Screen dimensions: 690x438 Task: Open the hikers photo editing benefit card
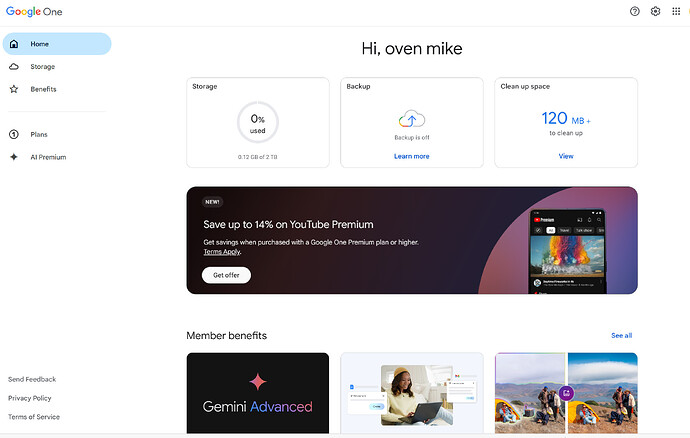tap(566, 393)
